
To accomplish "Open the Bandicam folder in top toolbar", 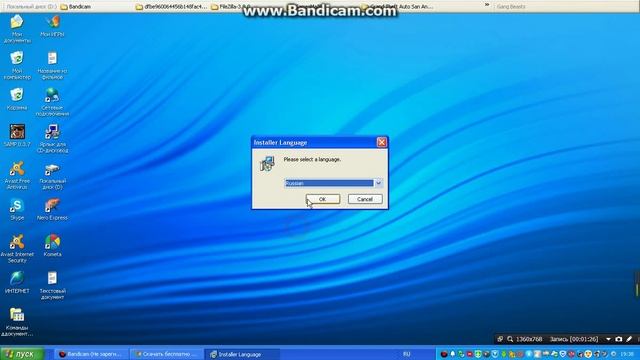I will pos(76,7).
